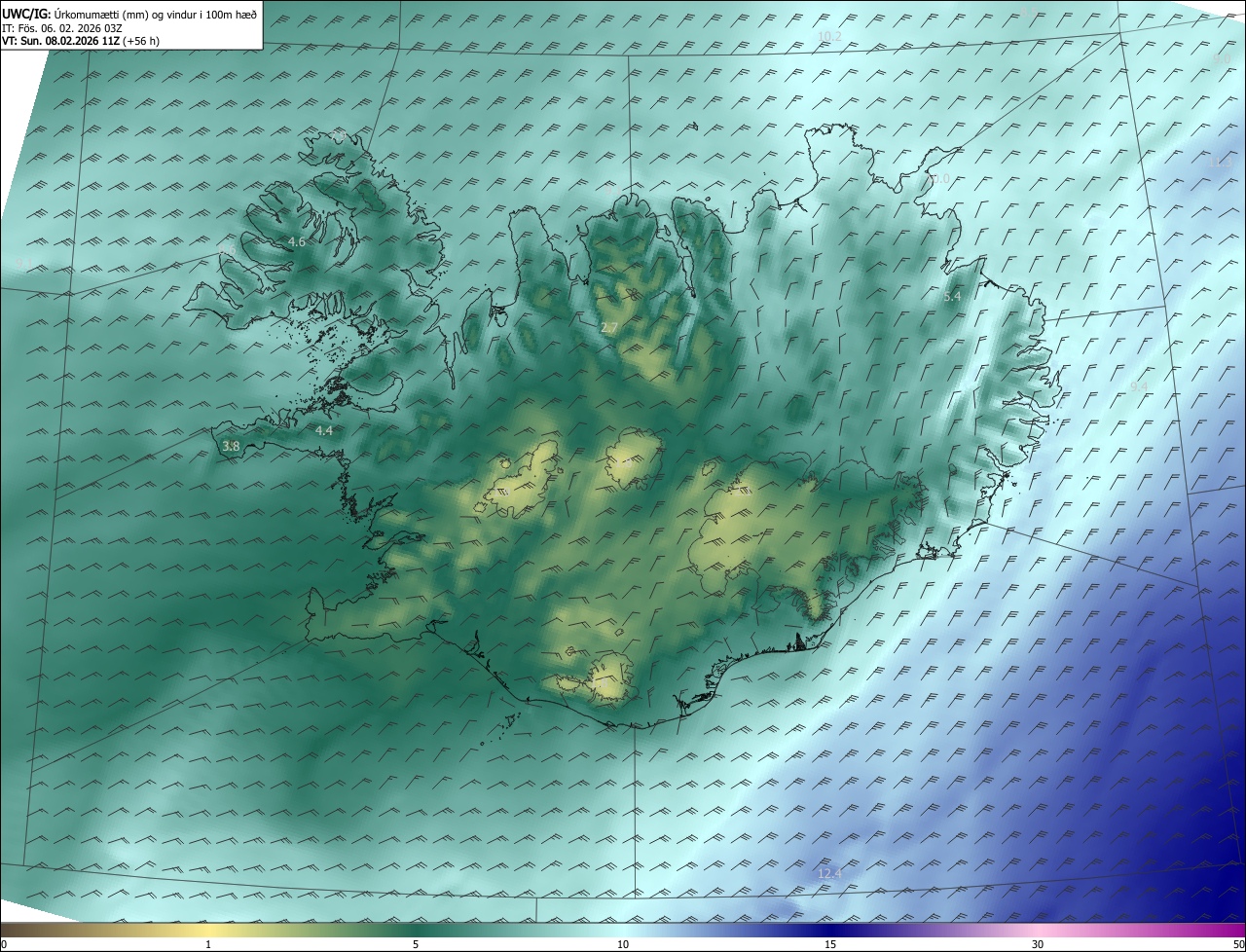
Task: Click the color scale tick label "30"
Action: coord(1038,944)
